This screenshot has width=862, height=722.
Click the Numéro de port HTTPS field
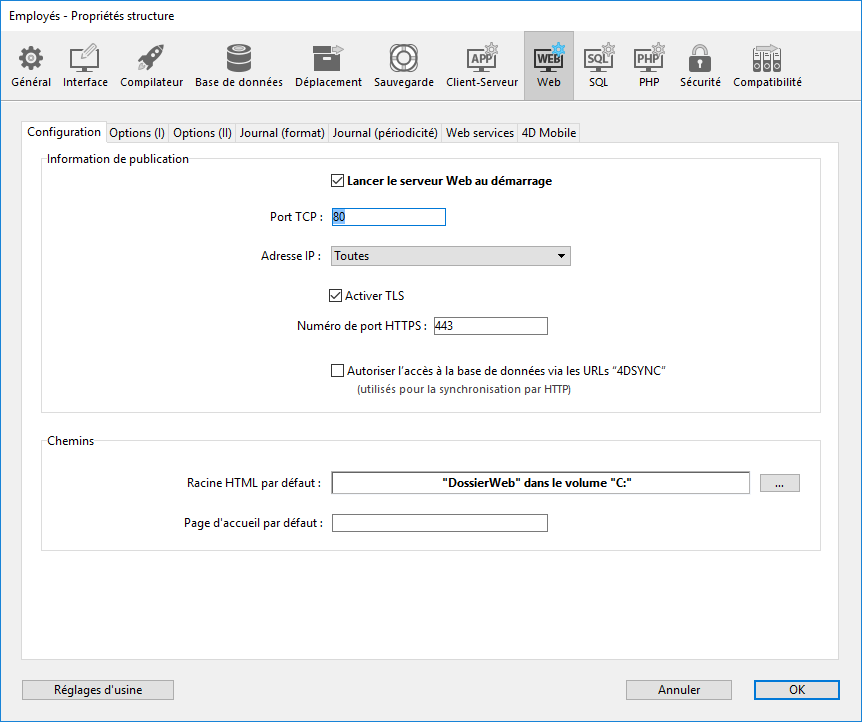490,326
